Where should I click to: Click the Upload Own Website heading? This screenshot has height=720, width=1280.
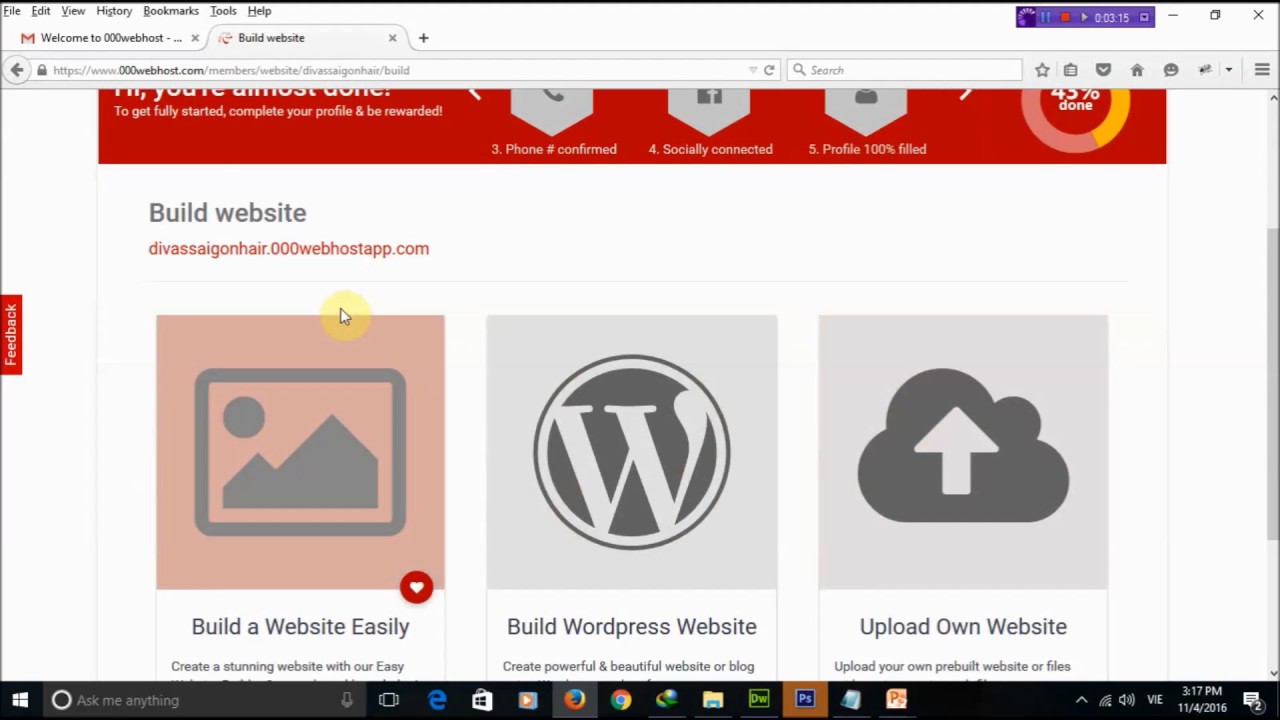click(x=963, y=627)
